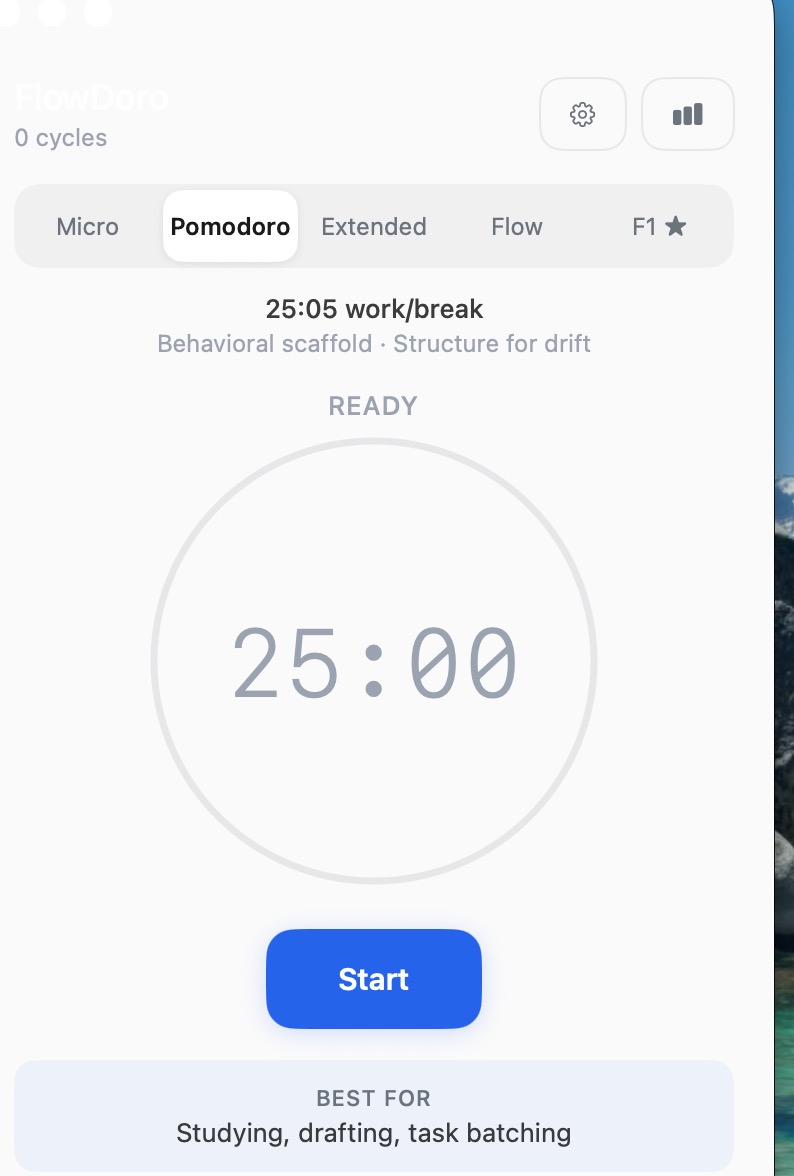Open the statistics bar chart icon
Viewport: 794px width, 1176px height.
click(x=687, y=114)
